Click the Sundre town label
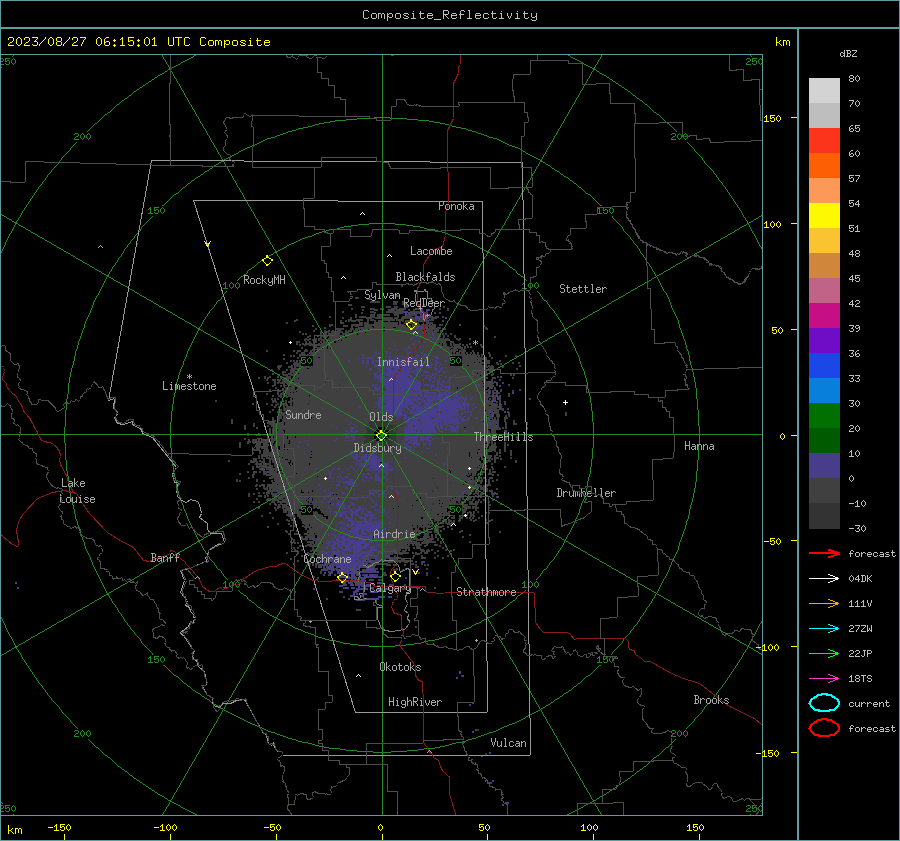Screen dimensions: 900x841 point(303,414)
